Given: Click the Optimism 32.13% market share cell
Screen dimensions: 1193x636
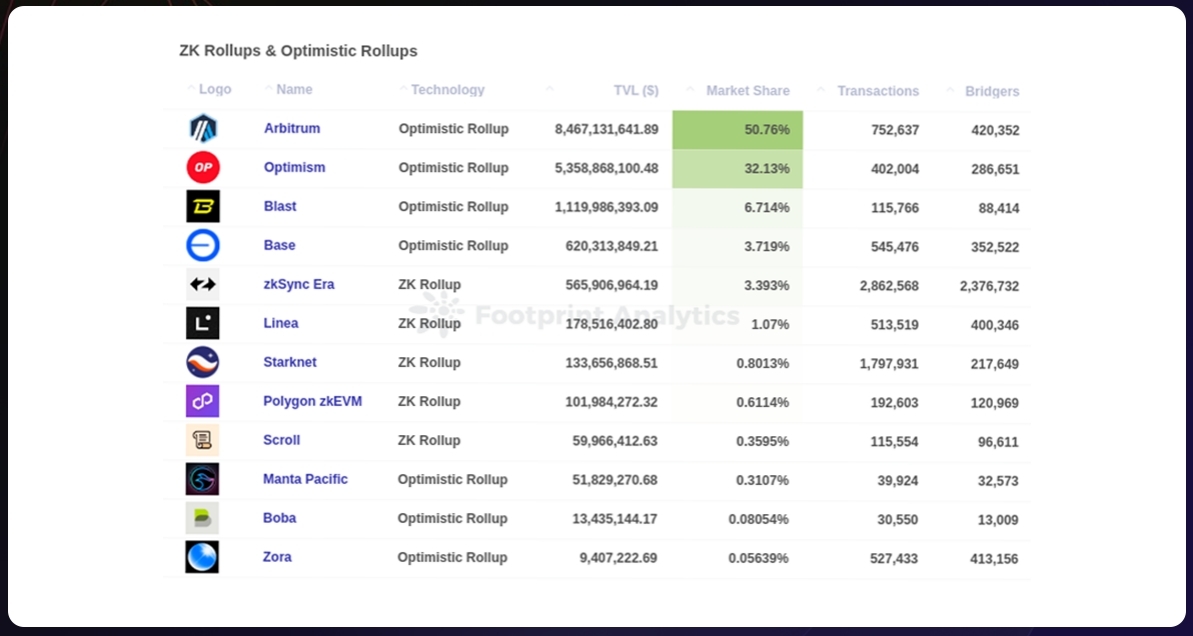Looking at the screenshot, I should [x=738, y=168].
